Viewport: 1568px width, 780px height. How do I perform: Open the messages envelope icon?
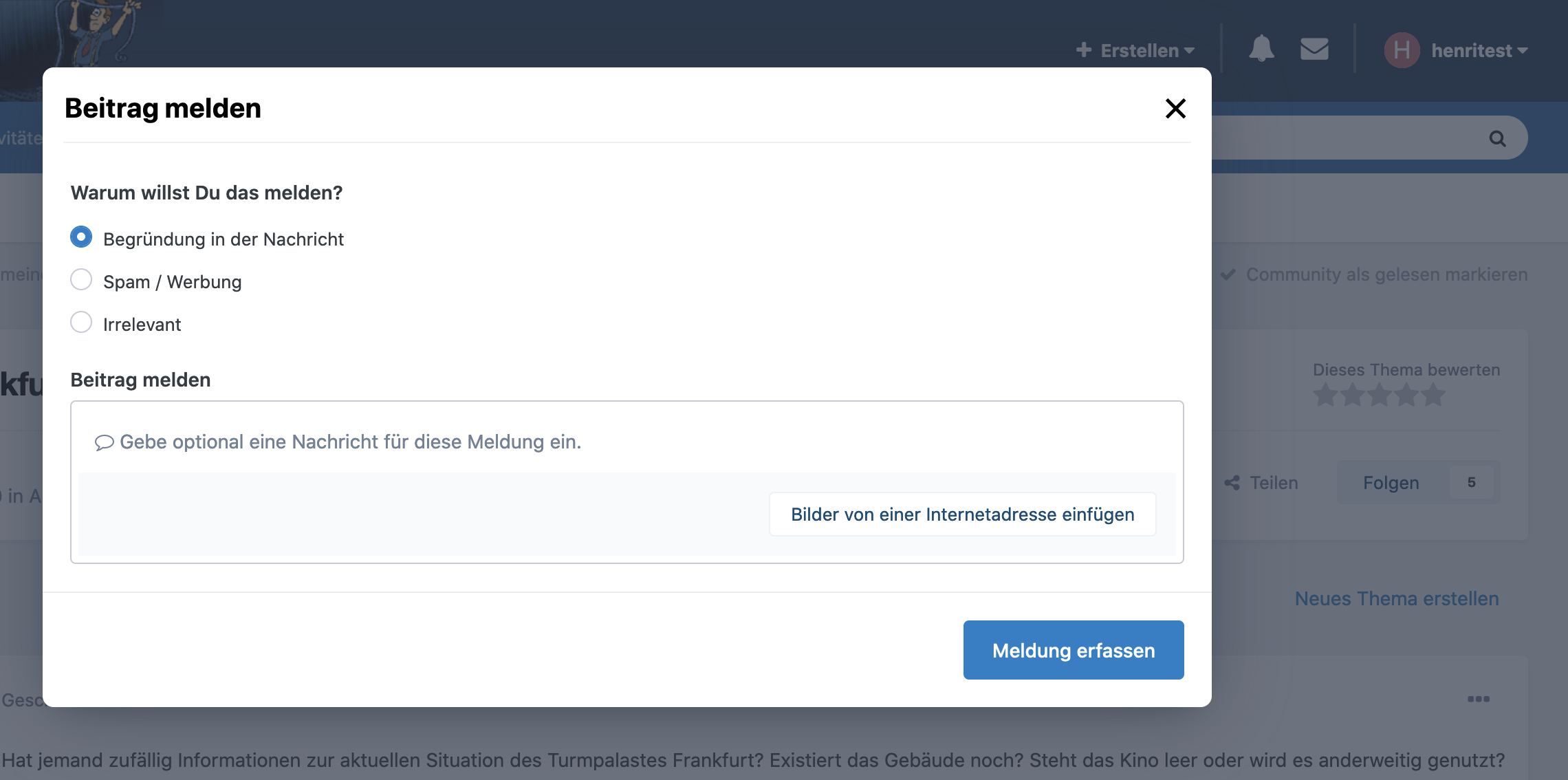tap(1314, 49)
